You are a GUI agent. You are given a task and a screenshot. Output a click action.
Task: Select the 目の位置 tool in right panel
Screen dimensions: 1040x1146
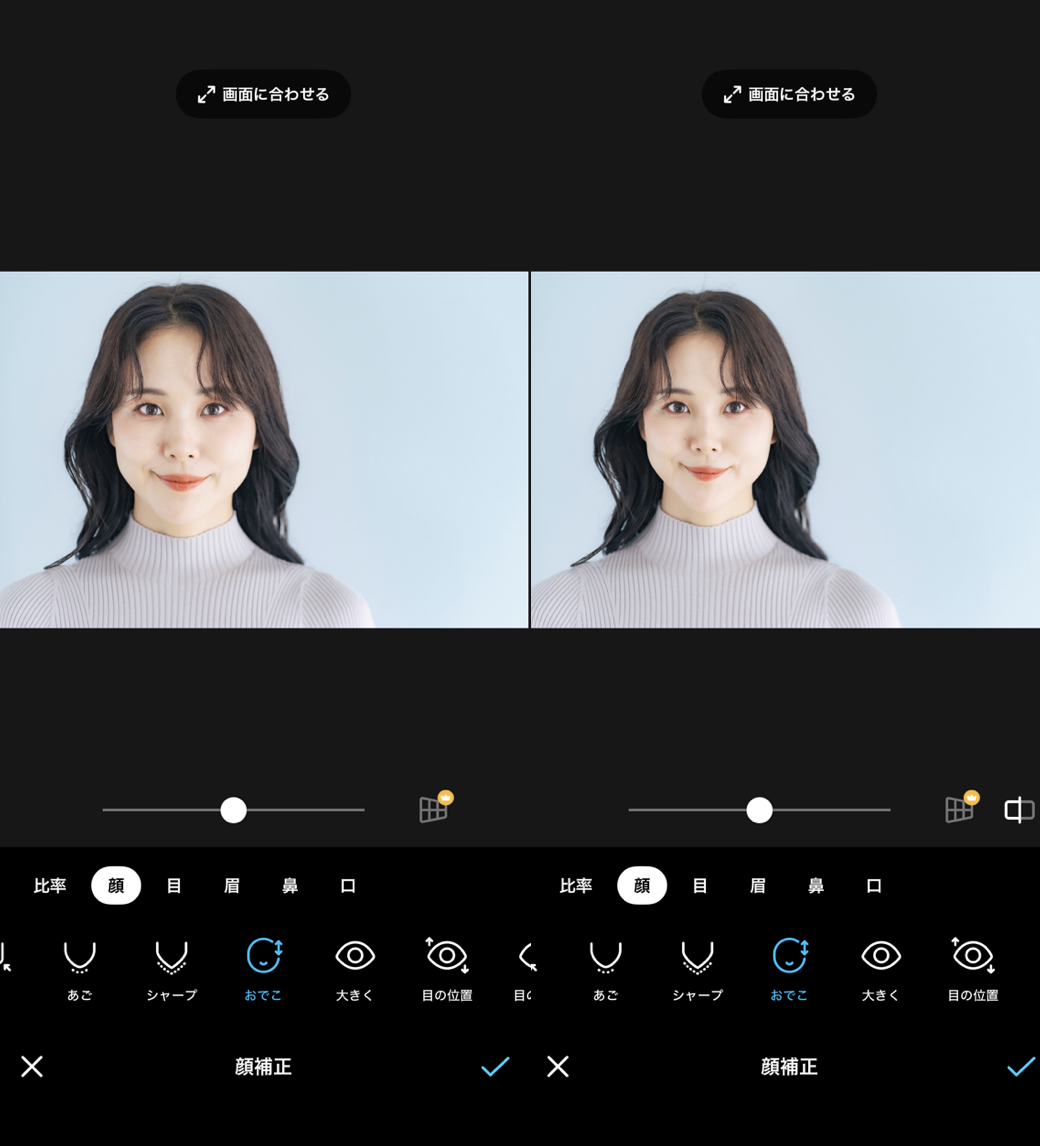coord(972,967)
